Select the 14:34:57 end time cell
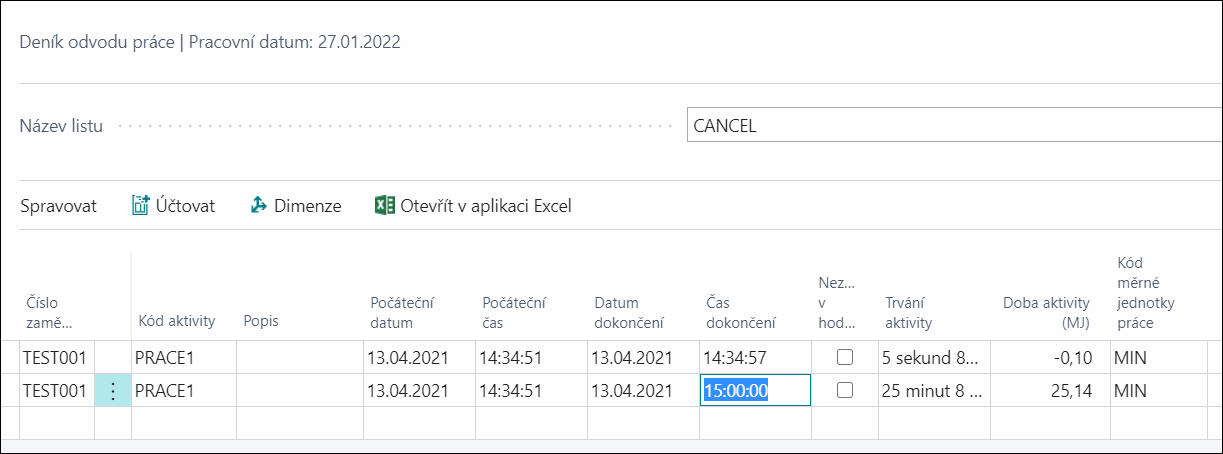Viewport: 1223px width, 454px height. click(755, 357)
